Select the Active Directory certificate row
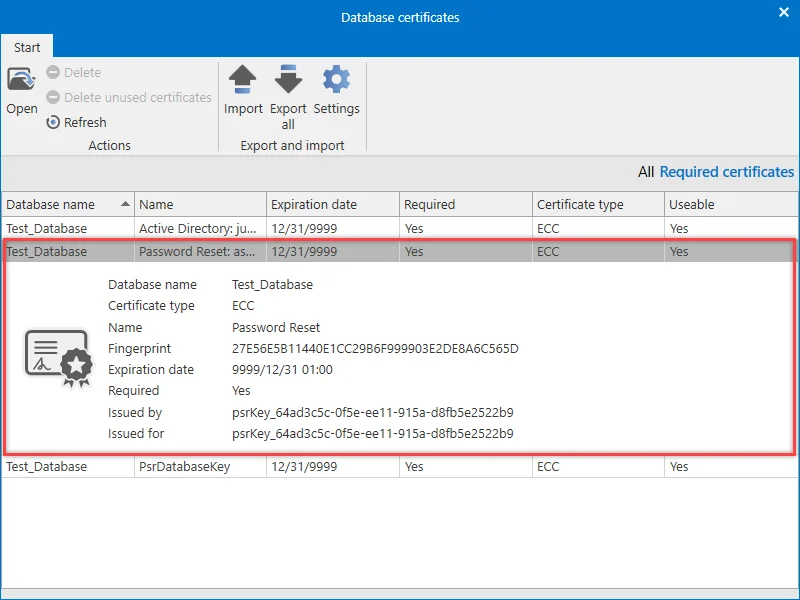This screenshot has width=800, height=600. 400,229
